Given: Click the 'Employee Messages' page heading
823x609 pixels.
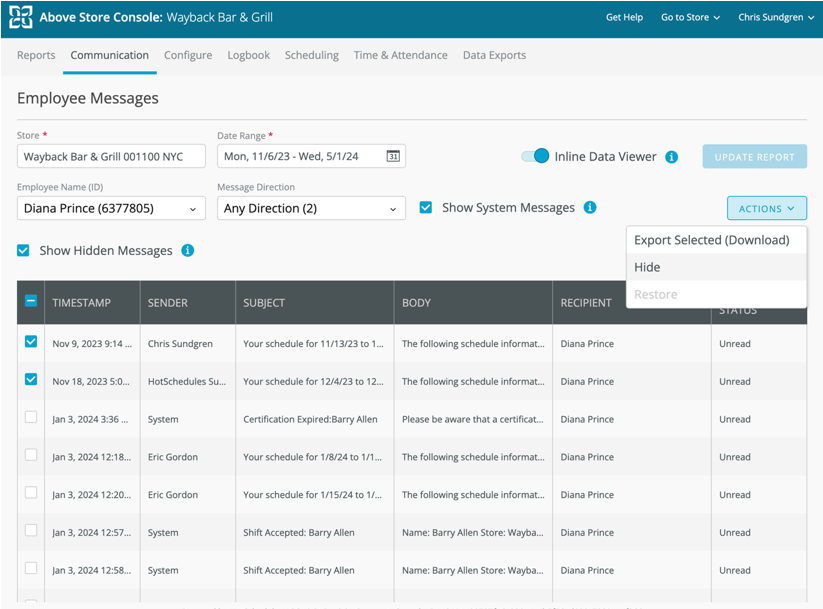Looking at the screenshot, I should [88, 98].
